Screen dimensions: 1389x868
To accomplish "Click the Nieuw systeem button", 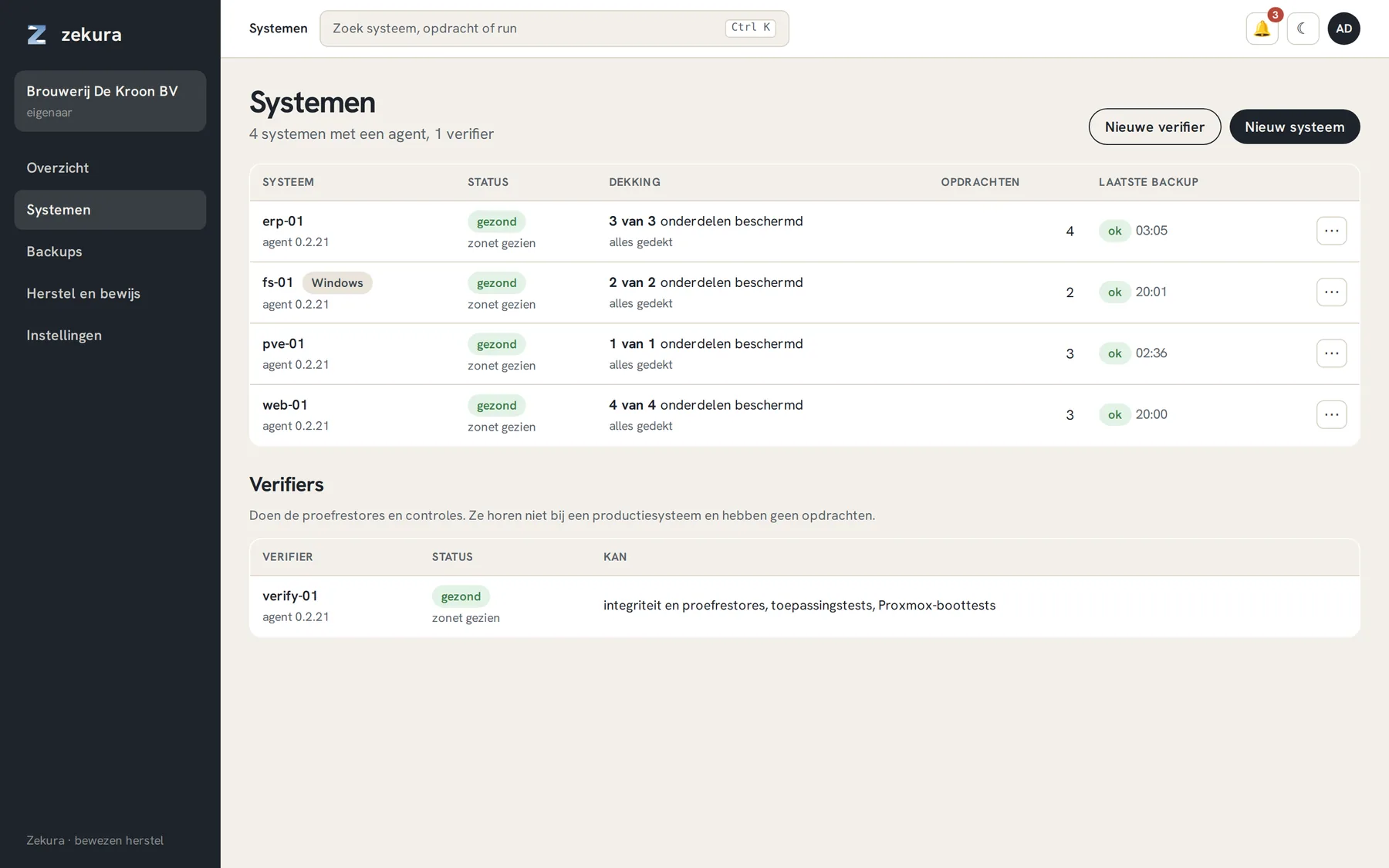I will pyautogui.click(x=1294, y=127).
